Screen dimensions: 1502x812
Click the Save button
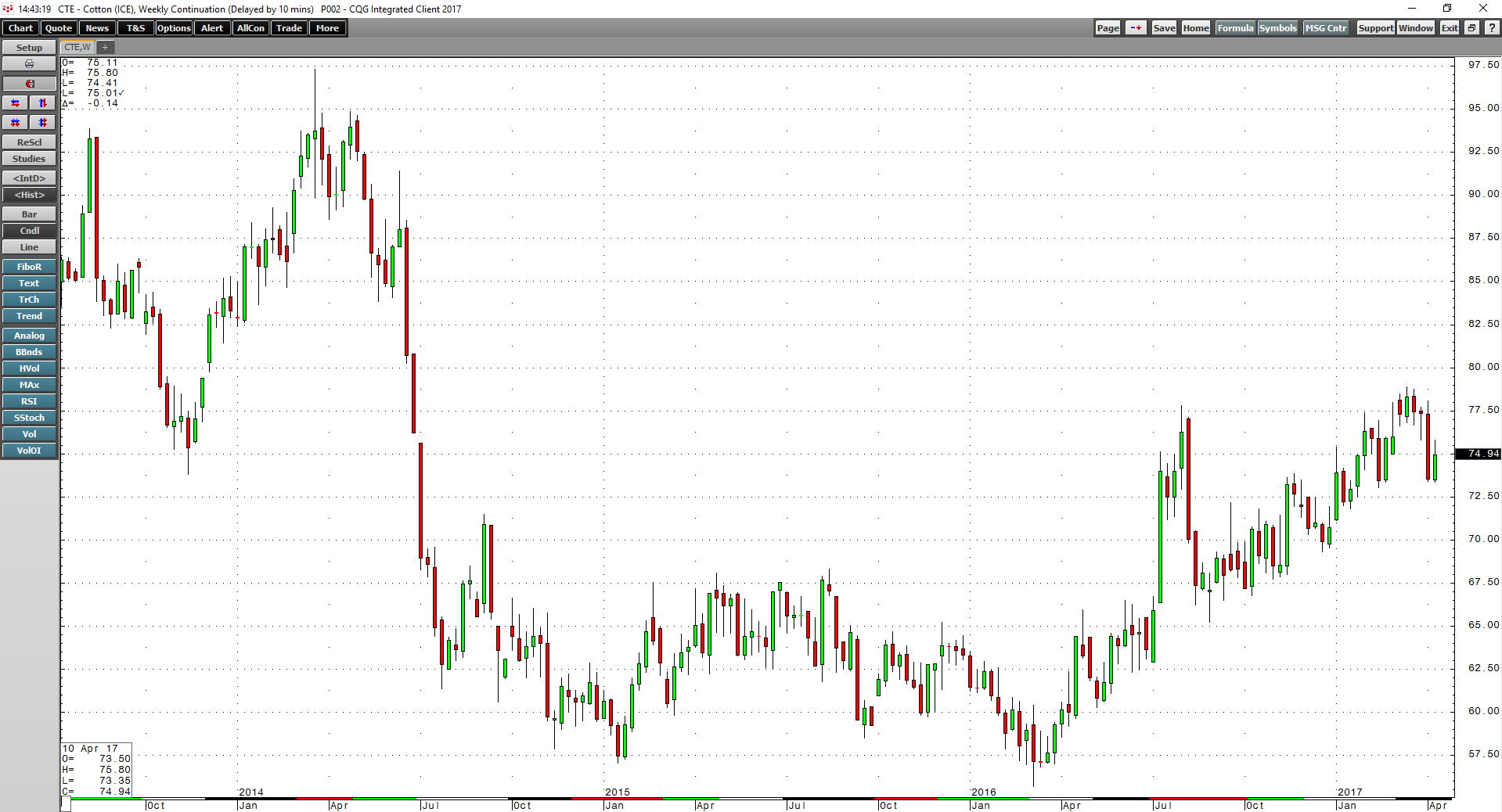[x=1163, y=27]
